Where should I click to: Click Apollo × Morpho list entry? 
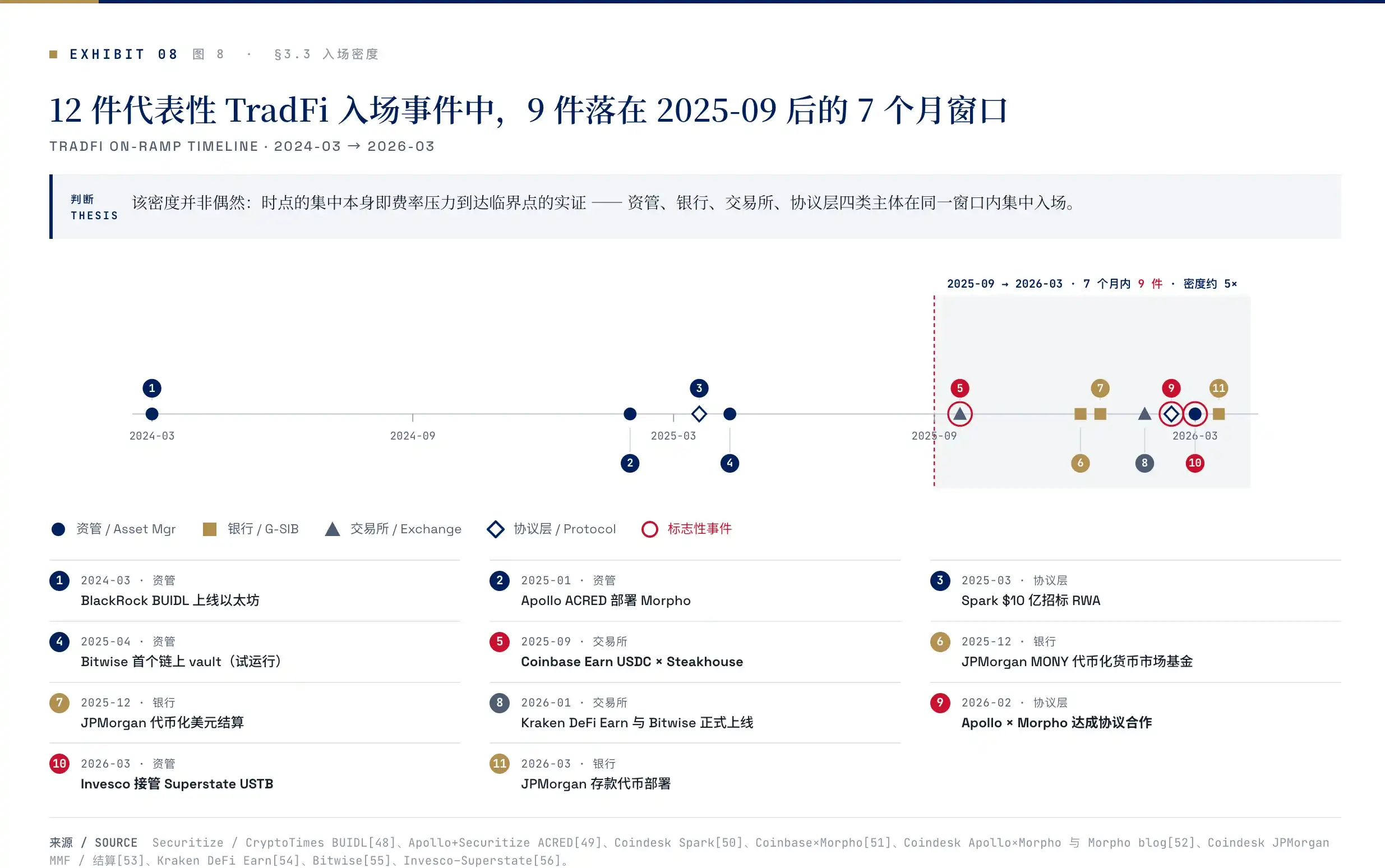click(1135, 713)
